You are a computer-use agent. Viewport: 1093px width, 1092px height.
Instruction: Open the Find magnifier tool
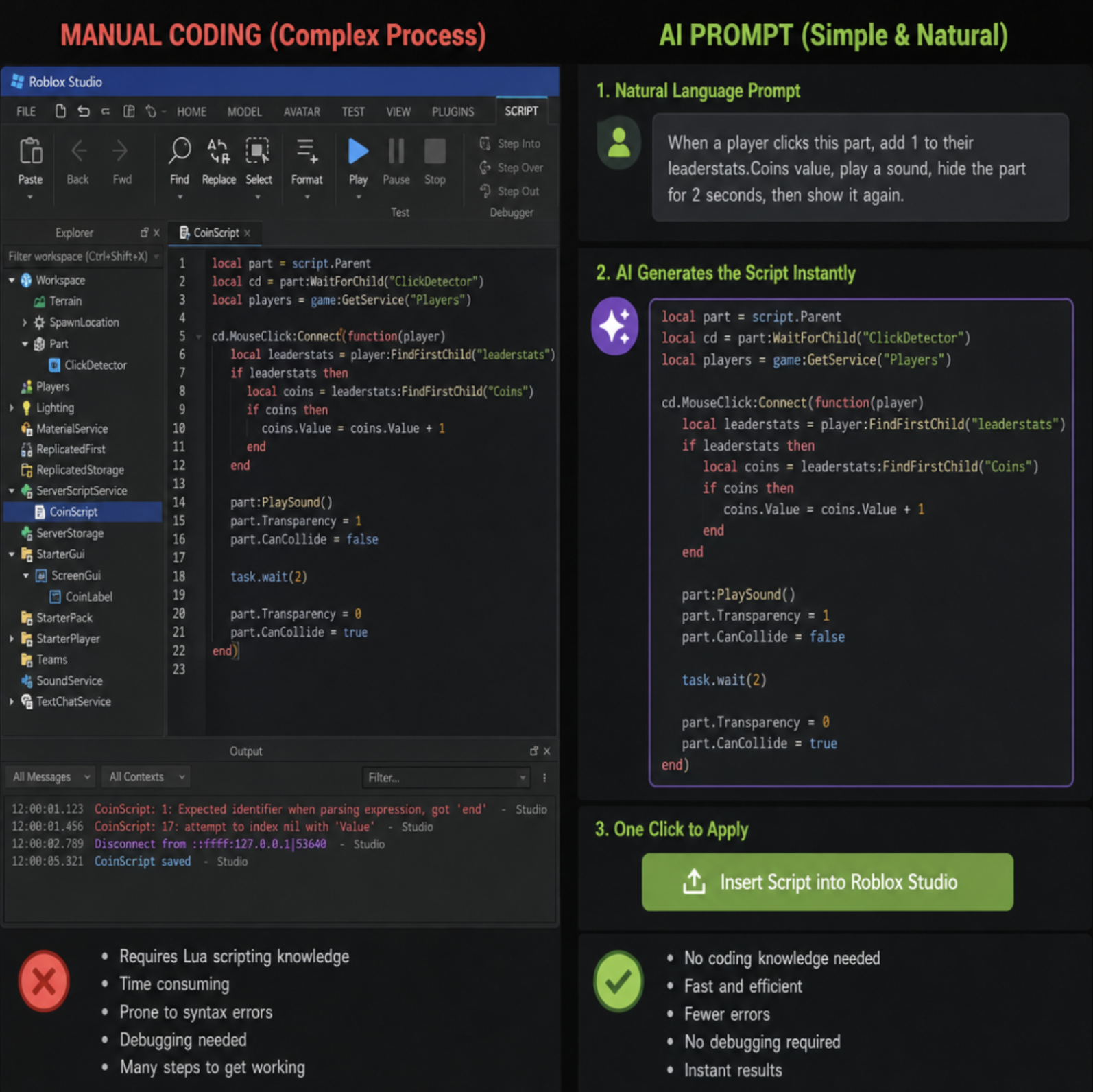coord(180,151)
